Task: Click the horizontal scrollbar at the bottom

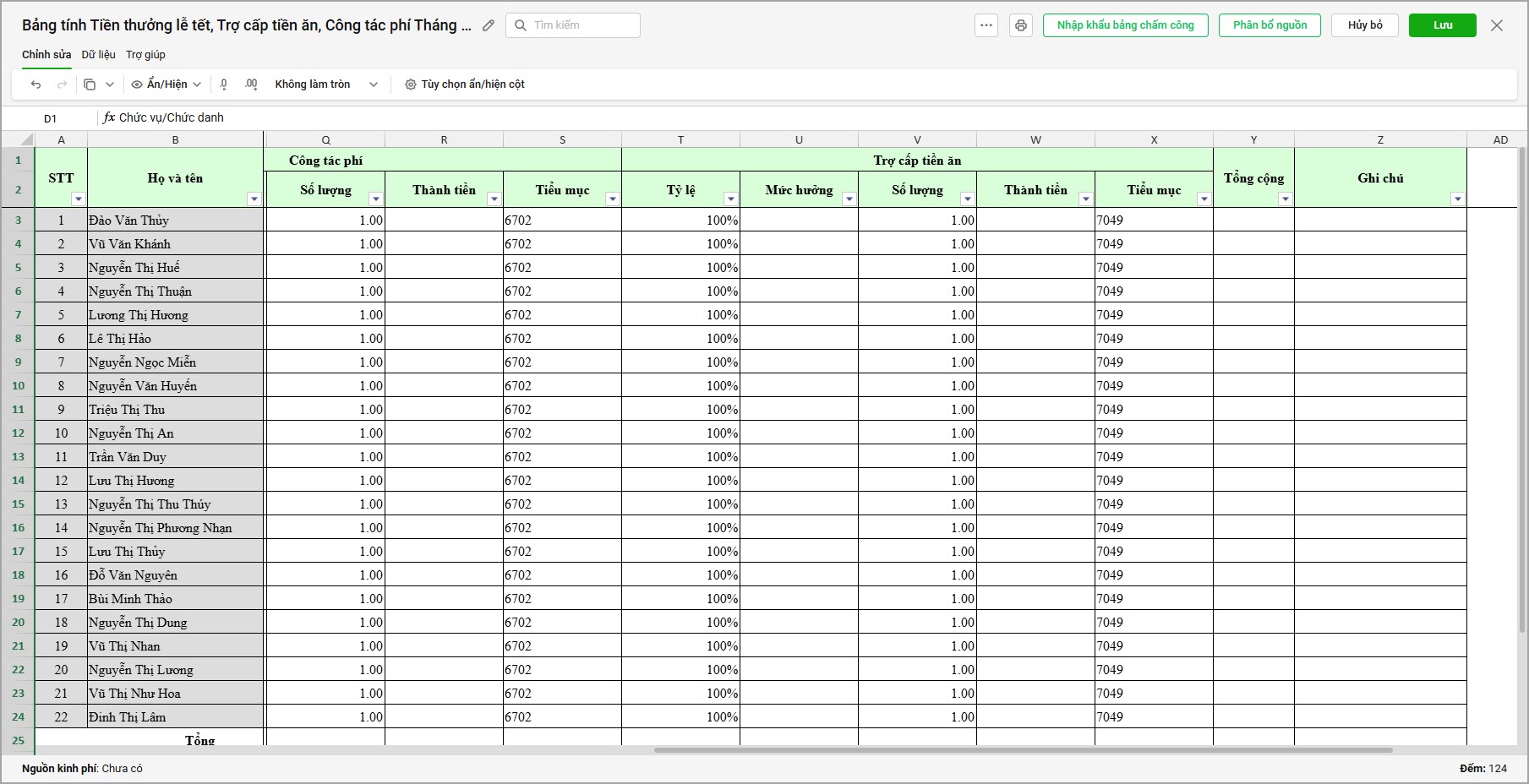Action: tap(1023, 749)
